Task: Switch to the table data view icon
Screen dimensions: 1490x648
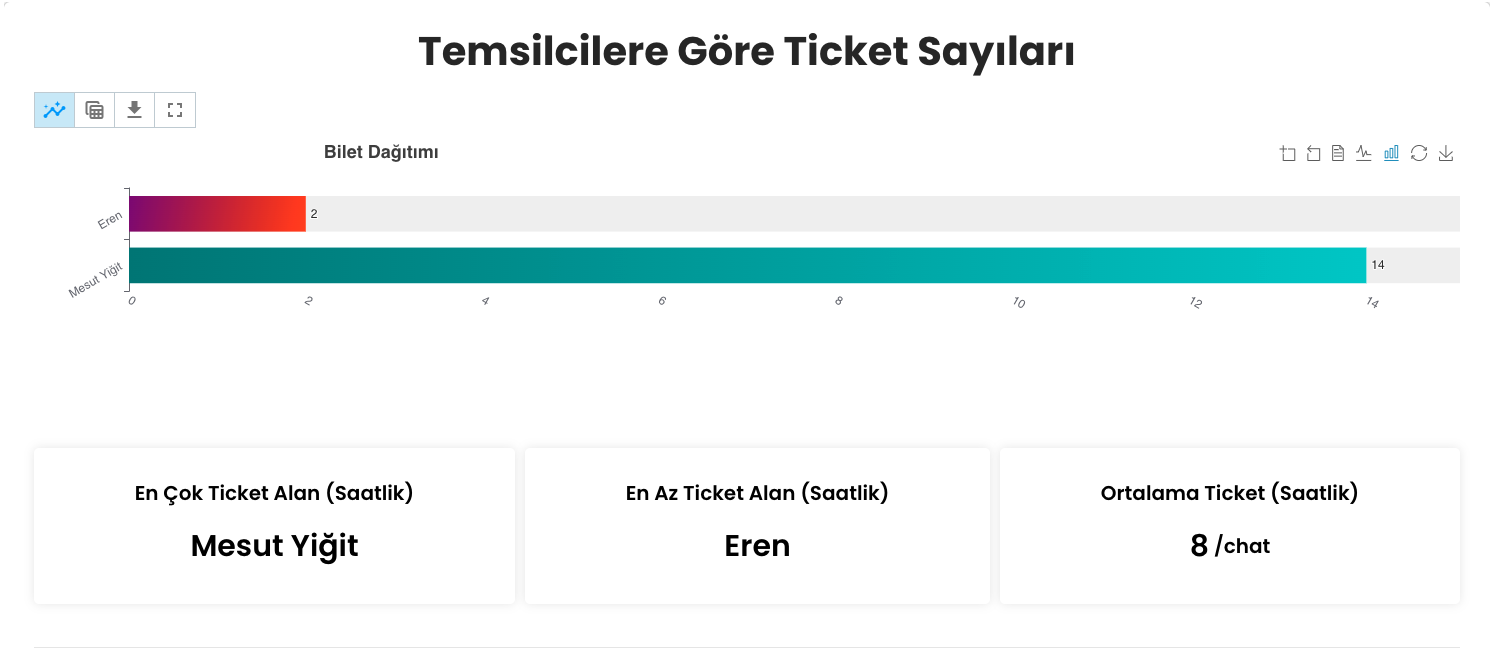Action: (x=95, y=110)
